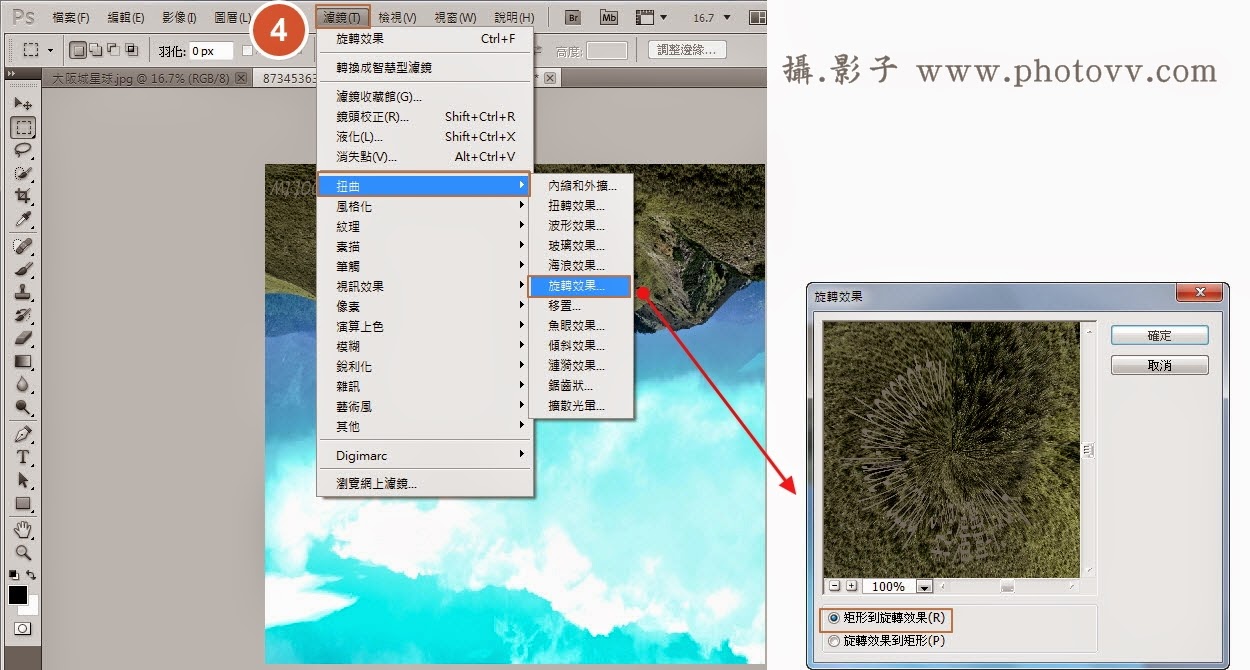Select the Brush tool

23,269
